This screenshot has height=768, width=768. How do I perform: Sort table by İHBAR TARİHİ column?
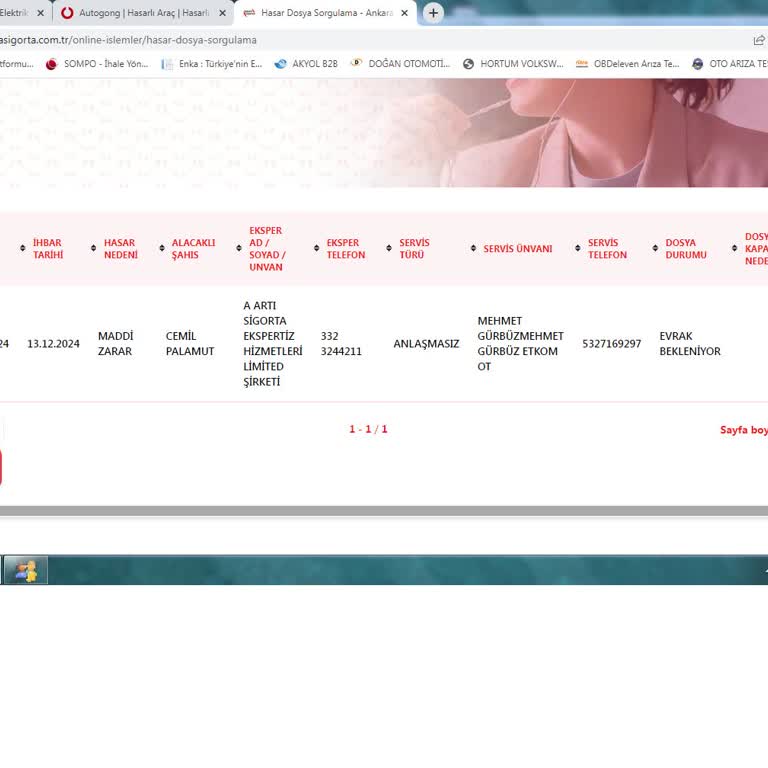(48, 249)
